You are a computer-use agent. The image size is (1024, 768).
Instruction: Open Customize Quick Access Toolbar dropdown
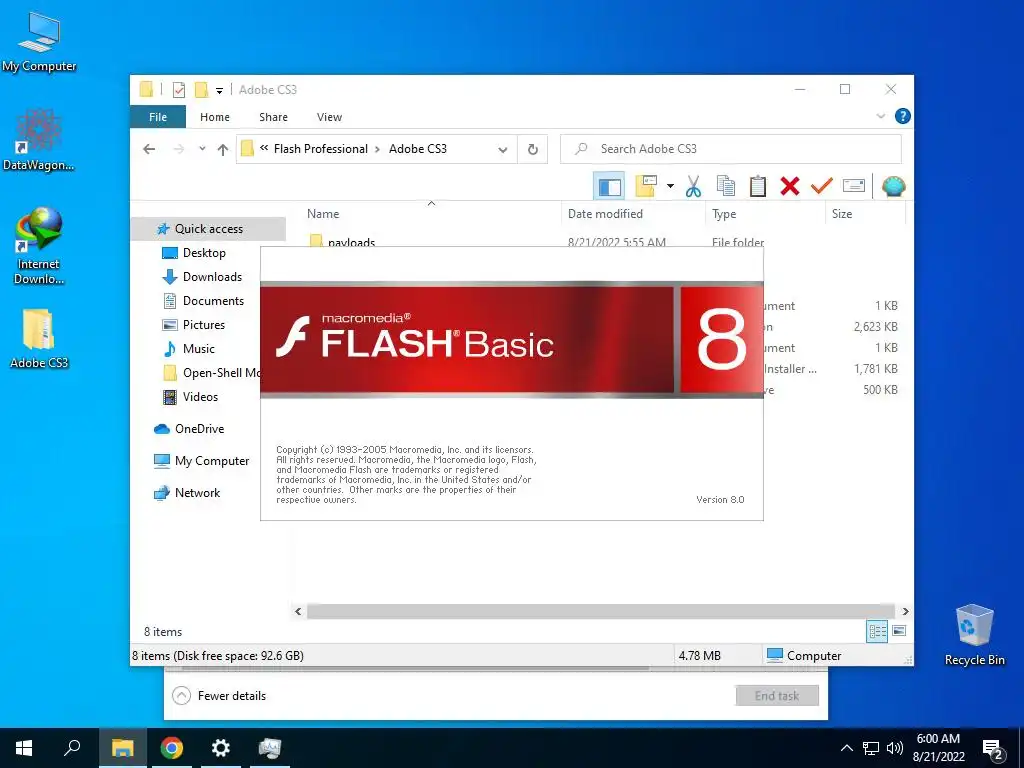click(x=219, y=90)
